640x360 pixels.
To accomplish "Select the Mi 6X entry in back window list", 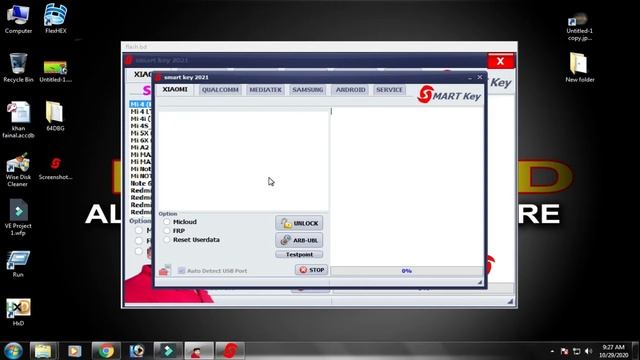I will pos(140,140).
